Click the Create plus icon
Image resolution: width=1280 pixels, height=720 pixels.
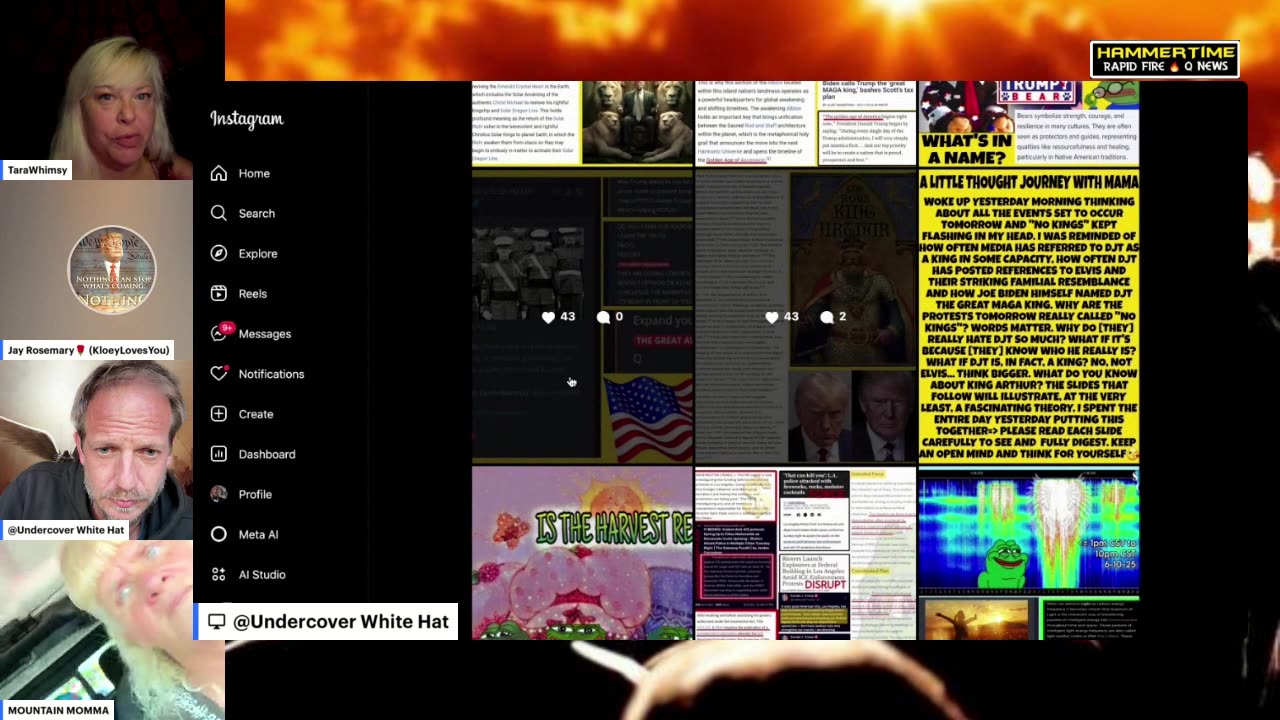(x=219, y=414)
